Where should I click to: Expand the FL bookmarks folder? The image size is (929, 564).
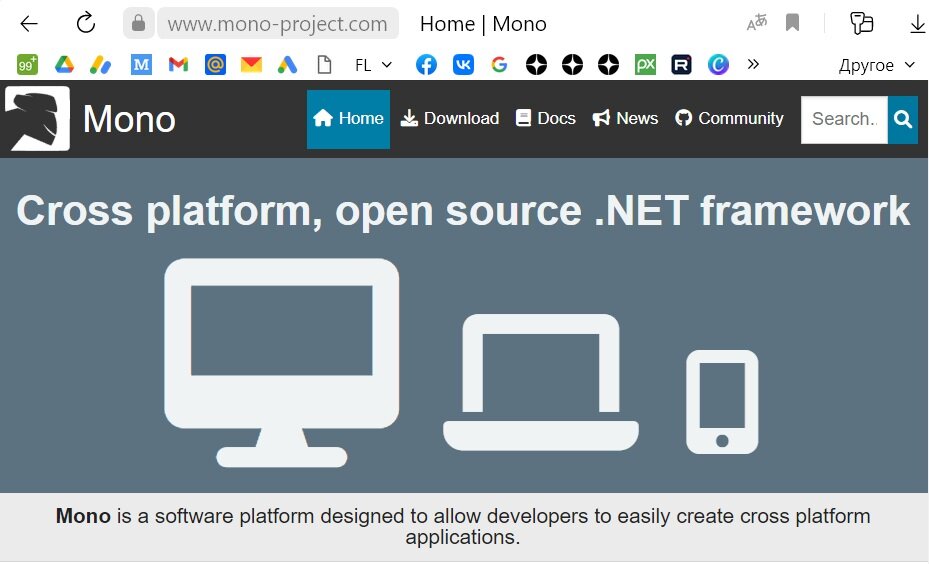373,65
